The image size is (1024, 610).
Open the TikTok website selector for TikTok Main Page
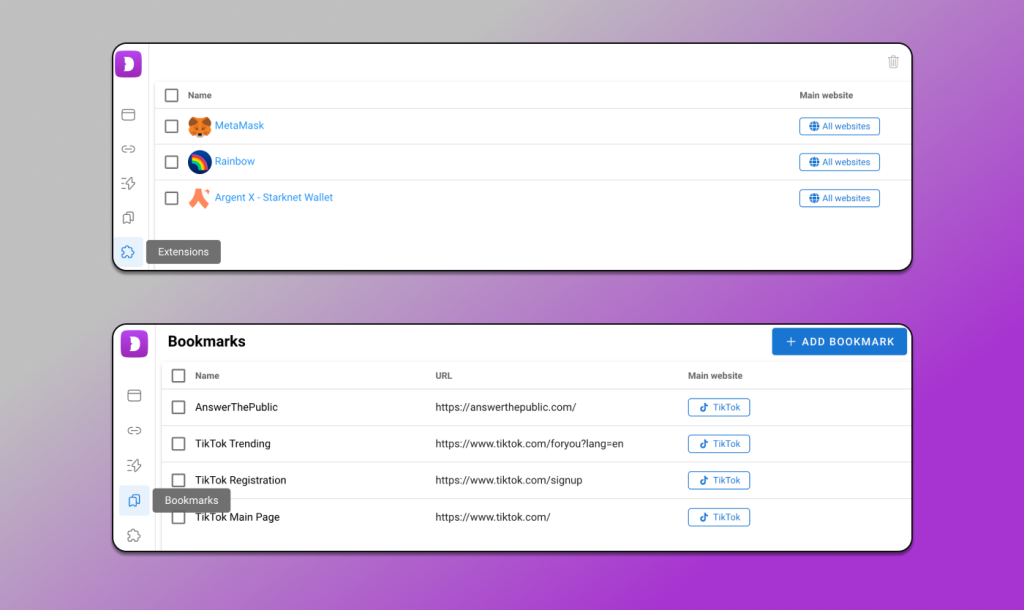point(718,517)
